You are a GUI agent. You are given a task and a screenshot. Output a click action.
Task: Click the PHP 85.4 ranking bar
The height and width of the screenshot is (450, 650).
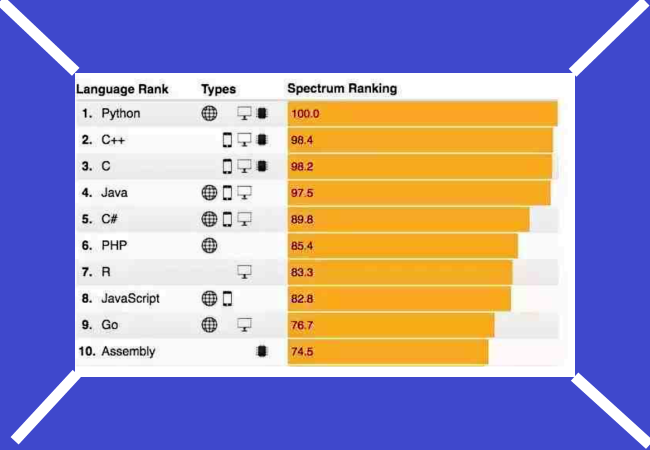coord(402,246)
